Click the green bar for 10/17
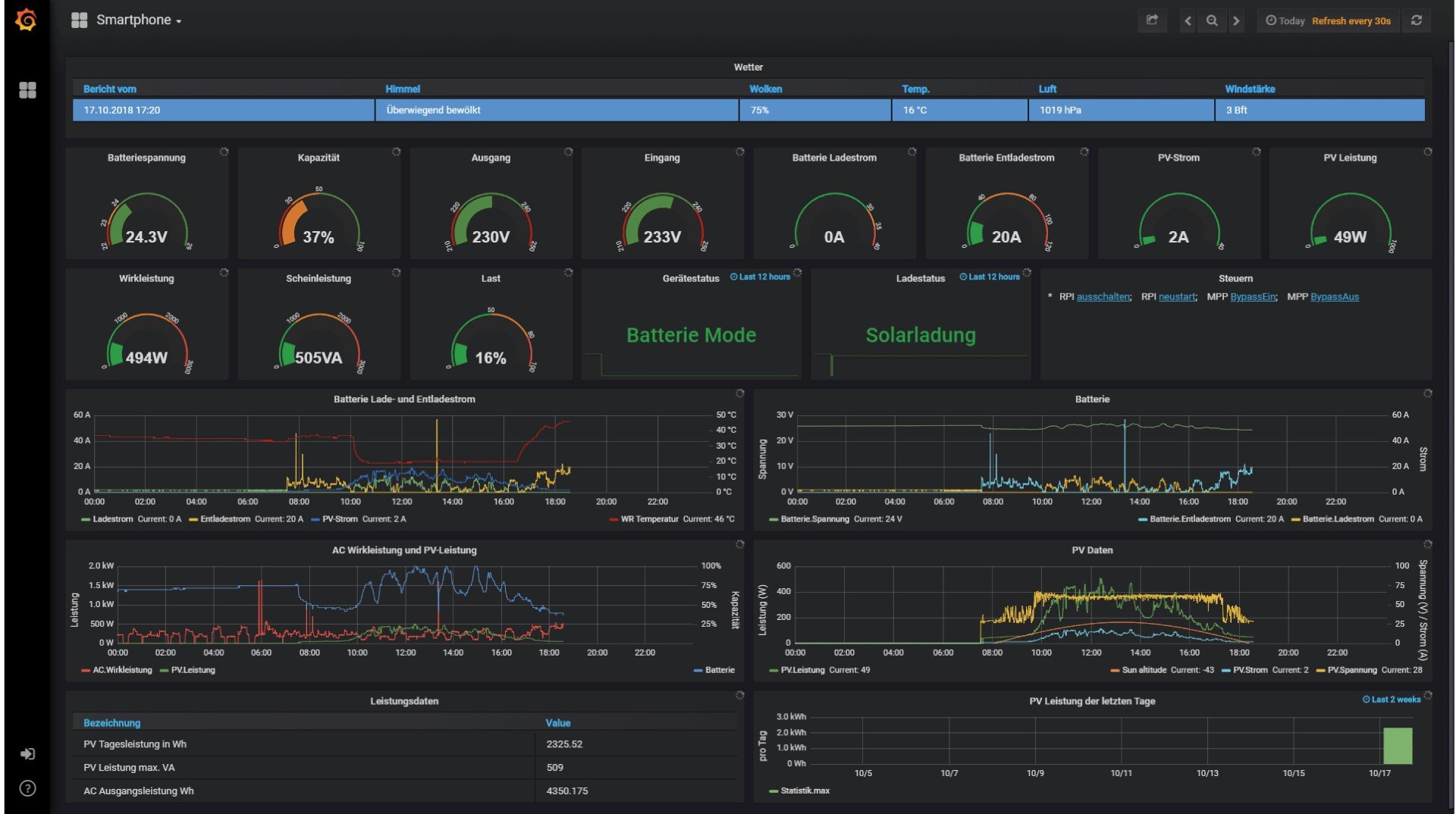The height and width of the screenshot is (814, 1456). point(1397,746)
